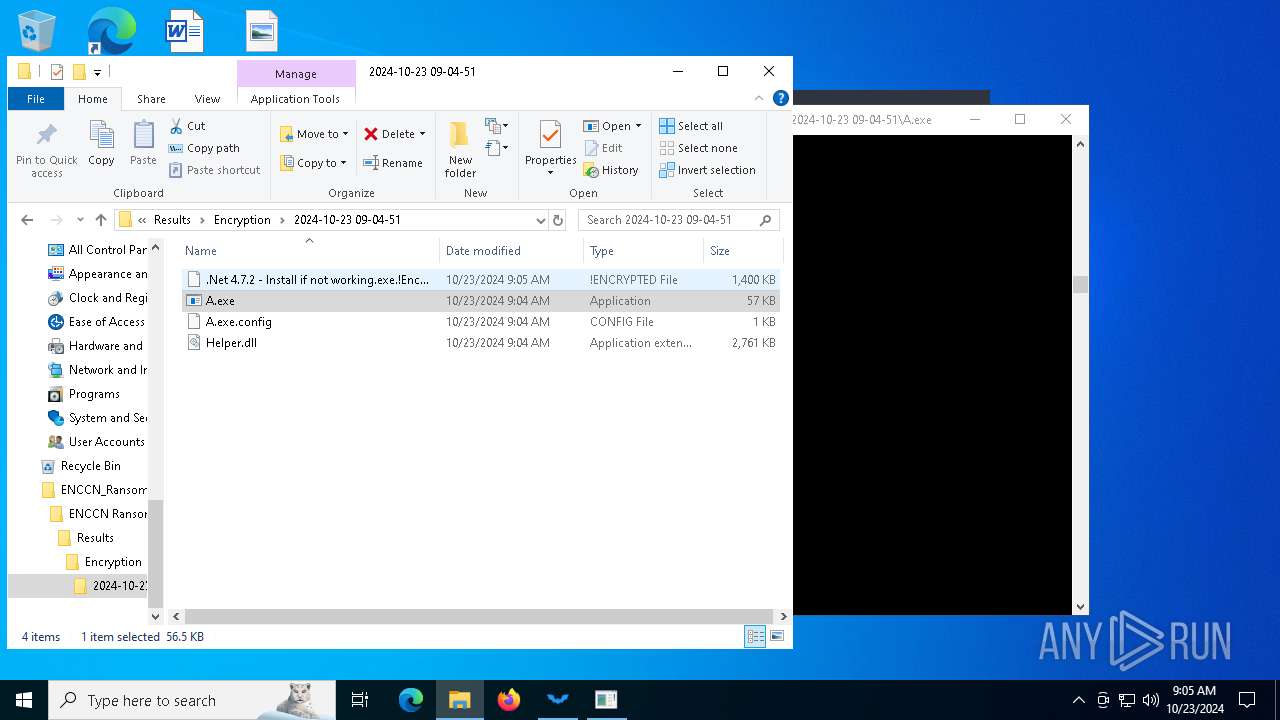Select the .Net 4.7.2 encrypted file

click(481, 280)
